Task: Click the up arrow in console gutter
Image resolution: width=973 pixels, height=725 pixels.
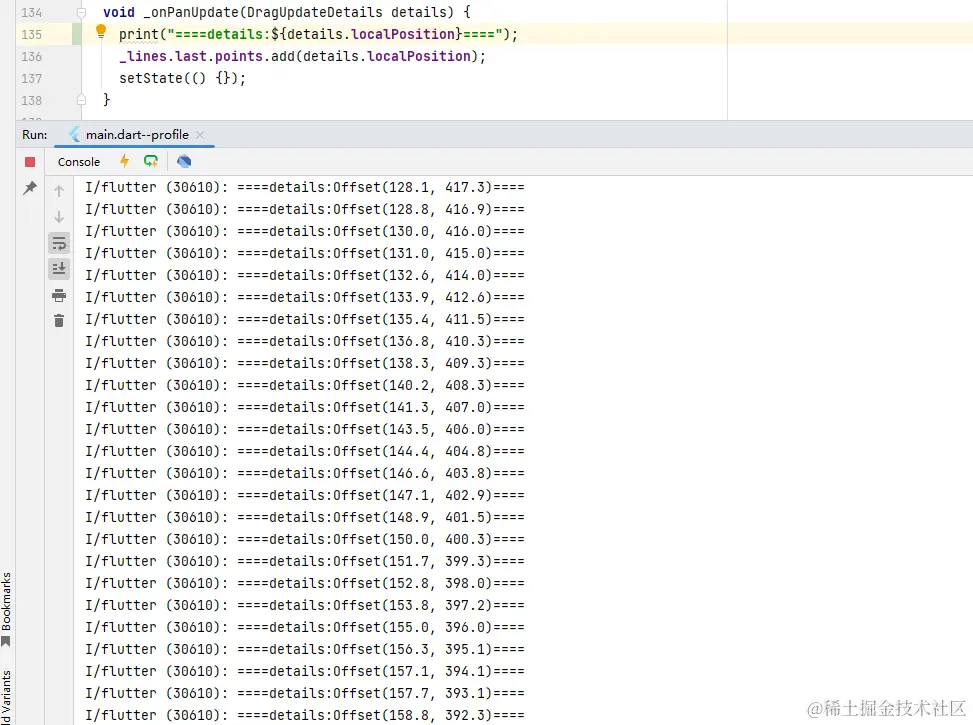Action: point(59,191)
